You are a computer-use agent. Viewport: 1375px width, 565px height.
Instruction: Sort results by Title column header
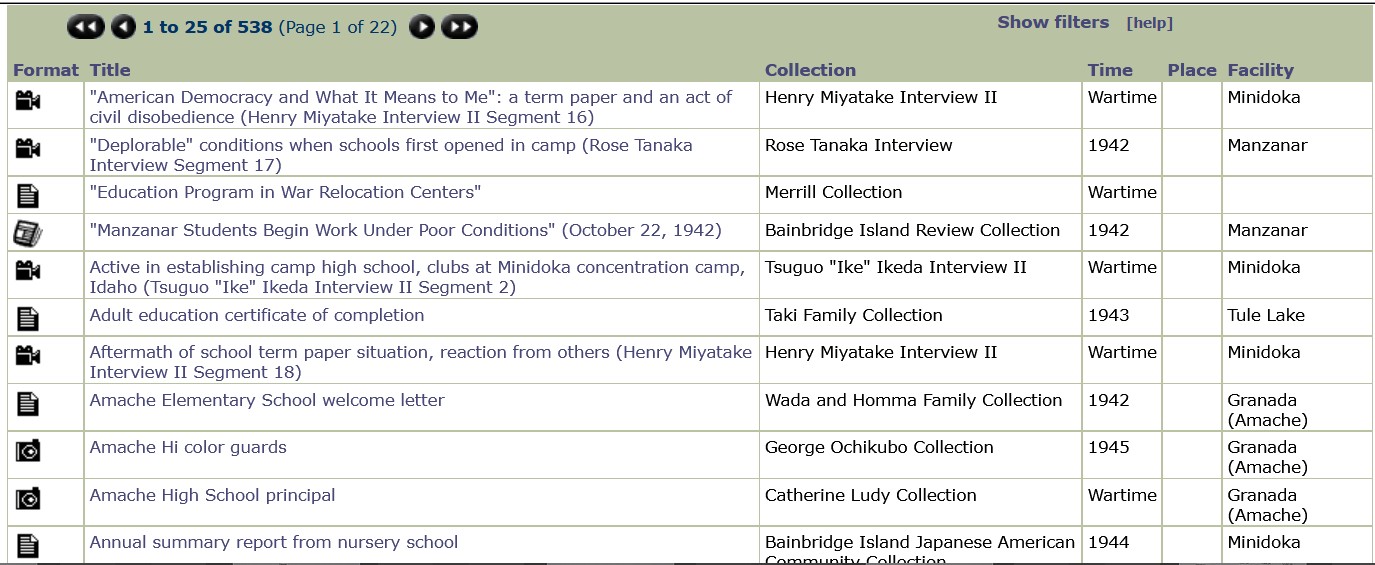[110, 70]
